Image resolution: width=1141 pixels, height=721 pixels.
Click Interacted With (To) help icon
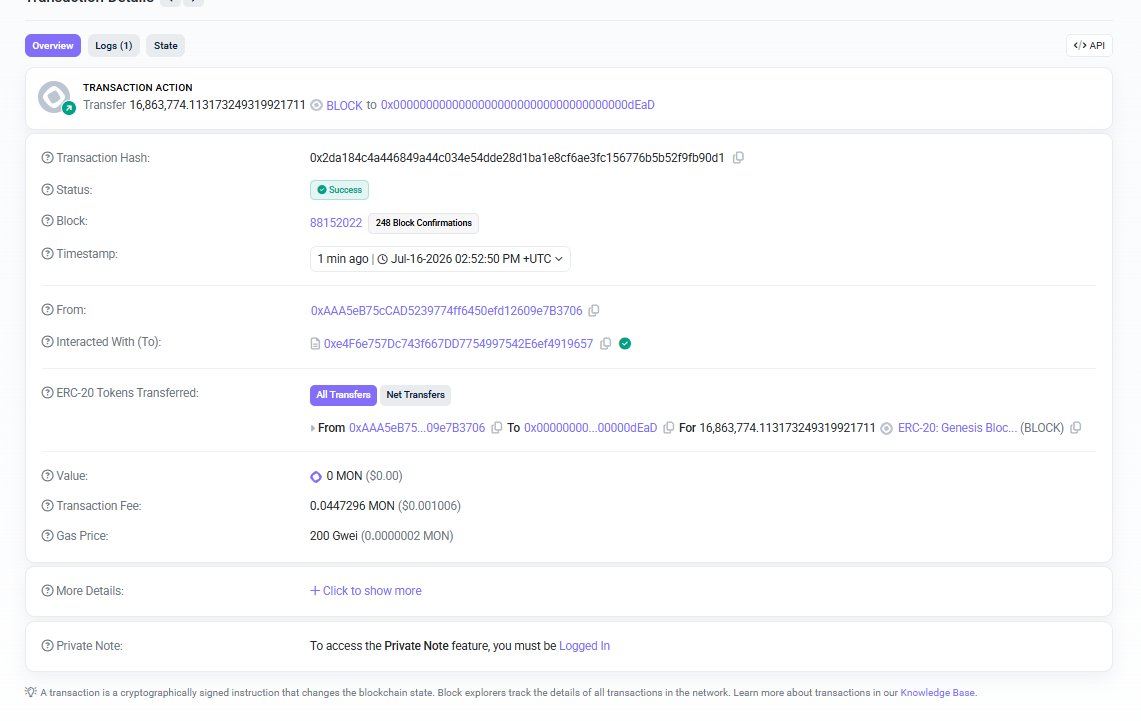(x=47, y=342)
